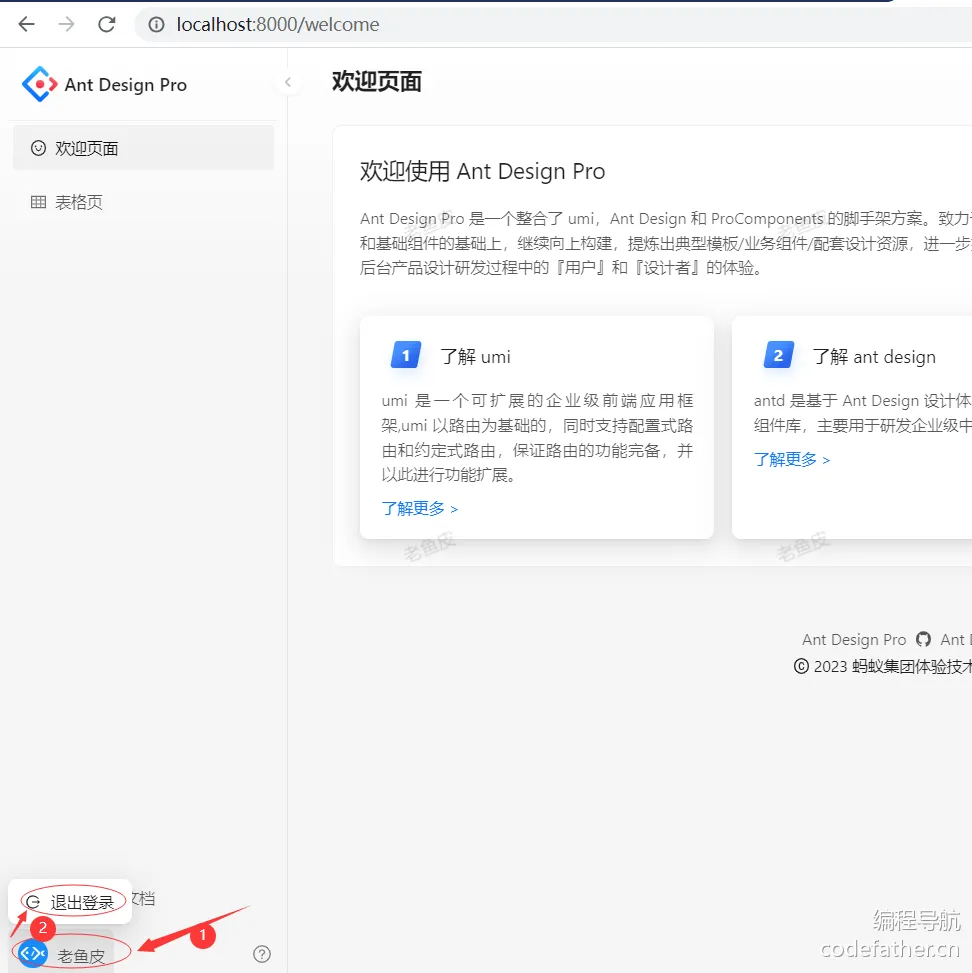Click the 2023 蚂蚁集团 copyright text

[883, 666]
